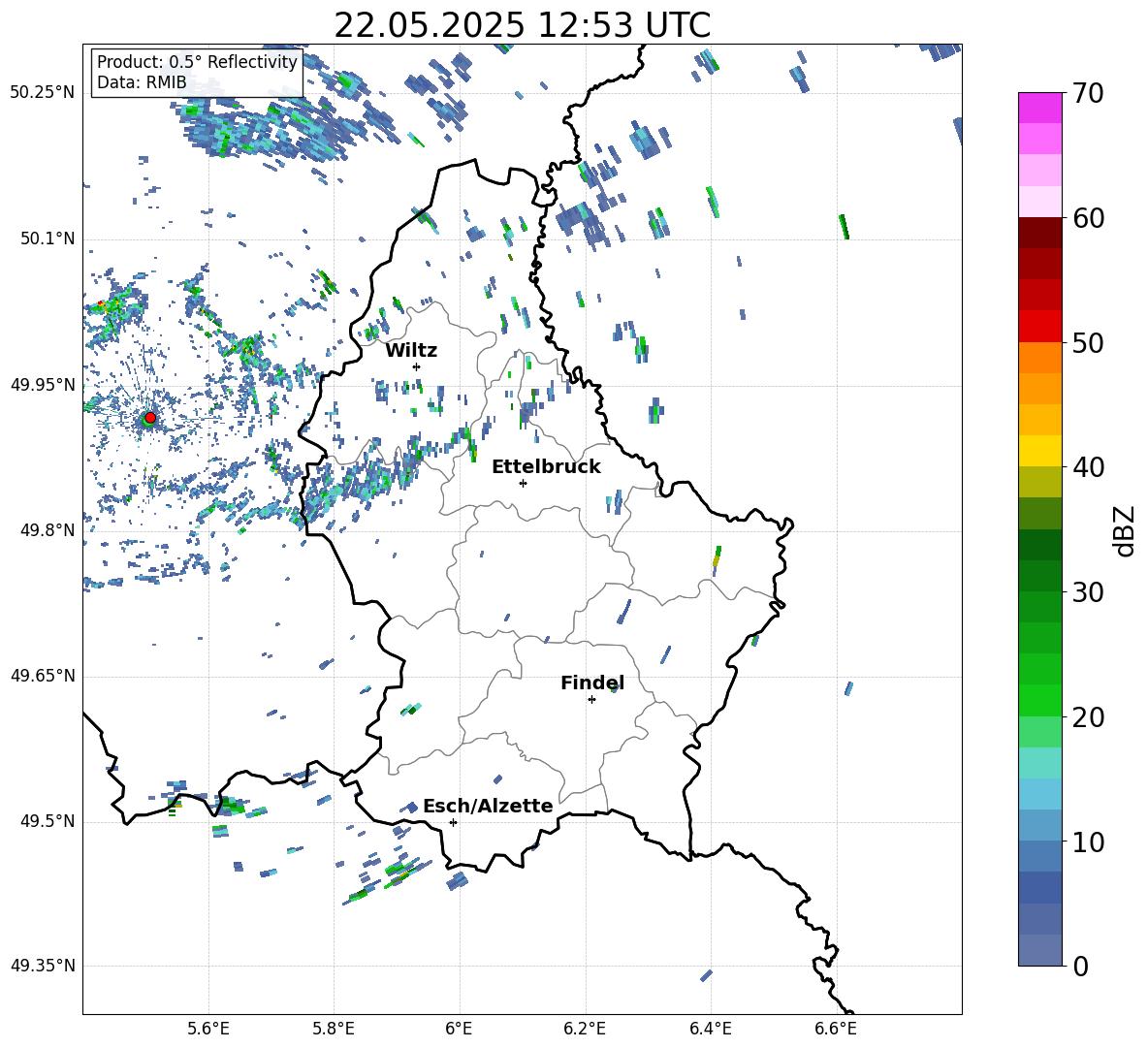The width and height of the screenshot is (1148, 1048).
Task: Click the Product: 0.5° Reflectivity text
Action: (197, 62)
